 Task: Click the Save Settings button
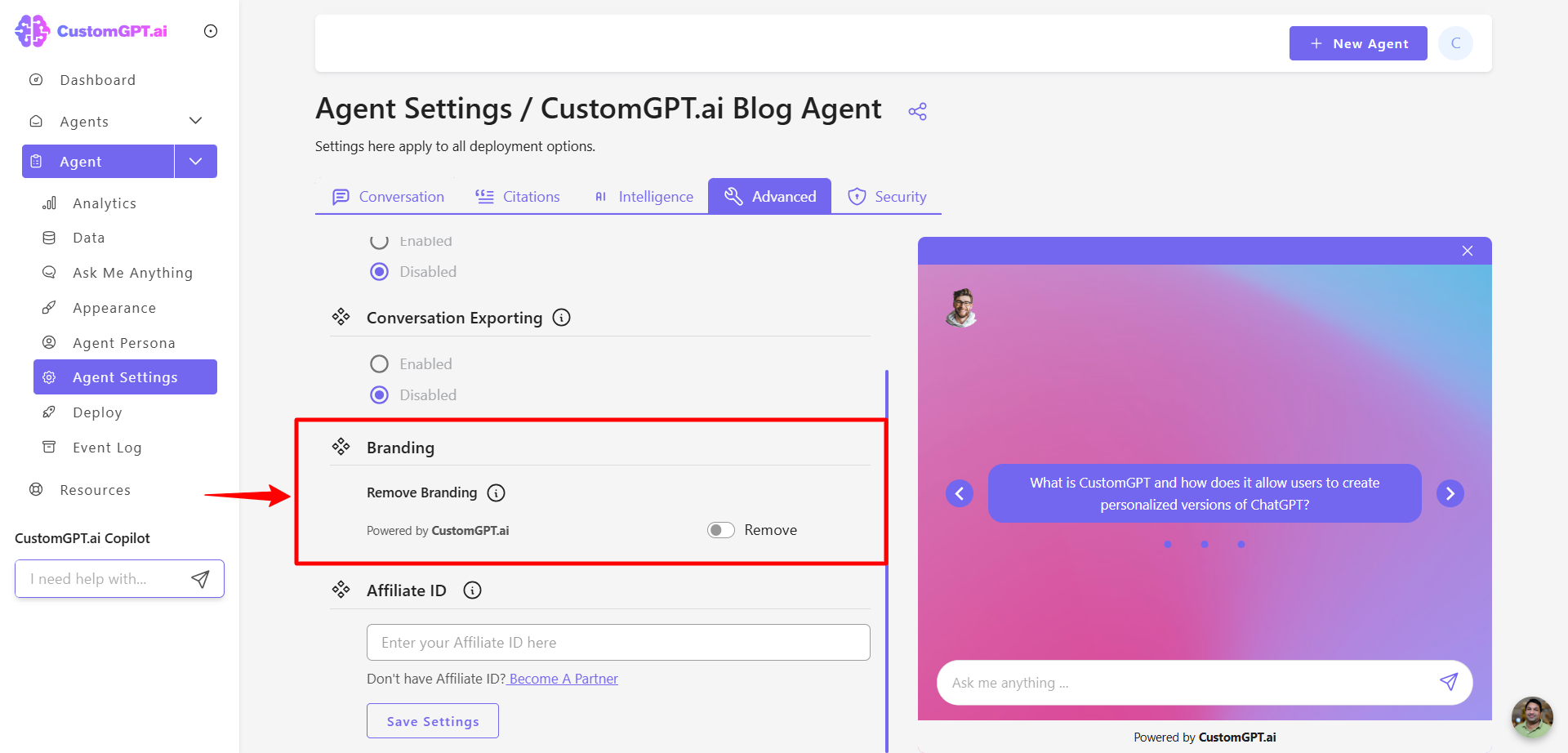coord(433,721)
